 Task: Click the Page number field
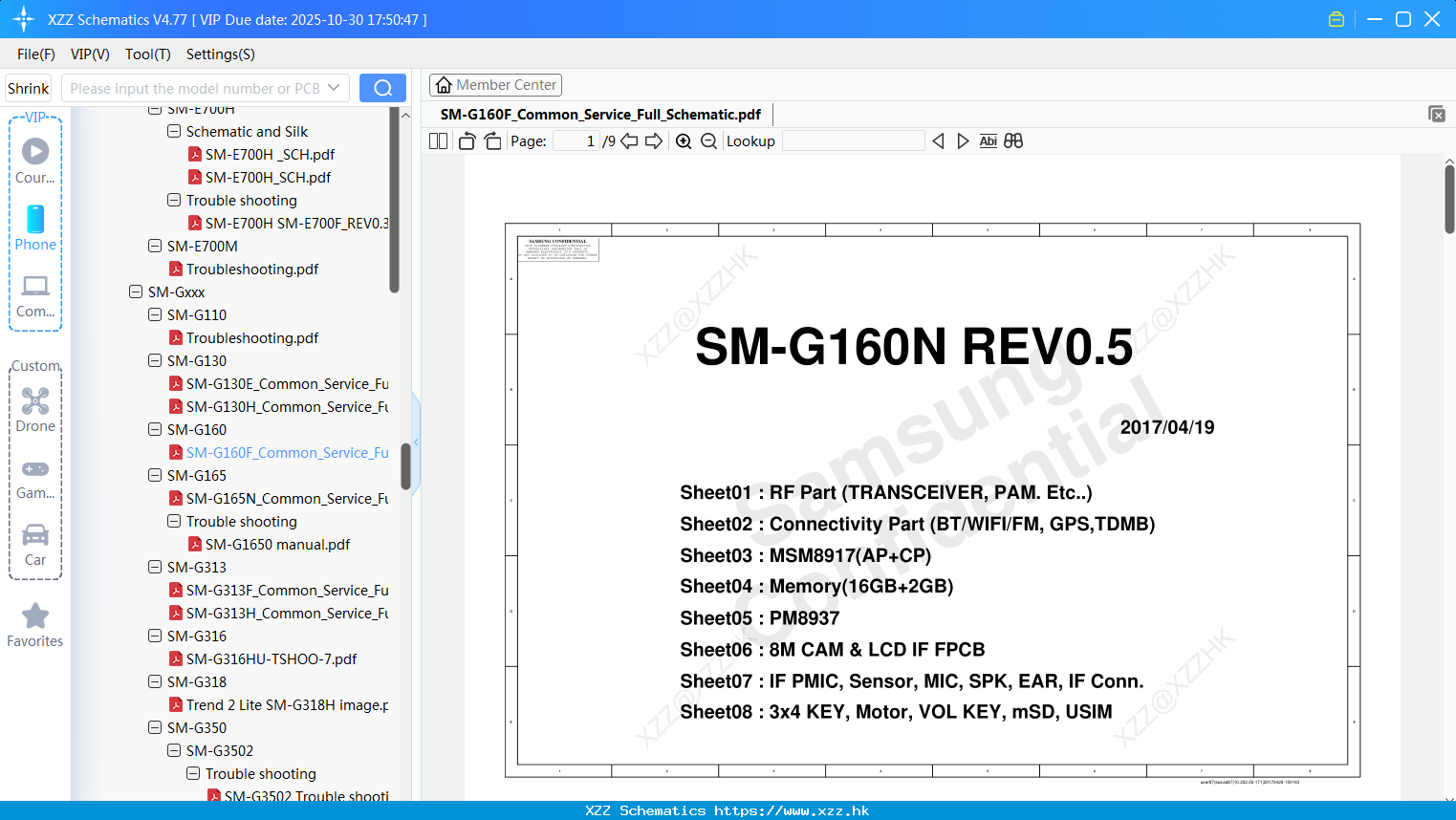tap(576, 141)
